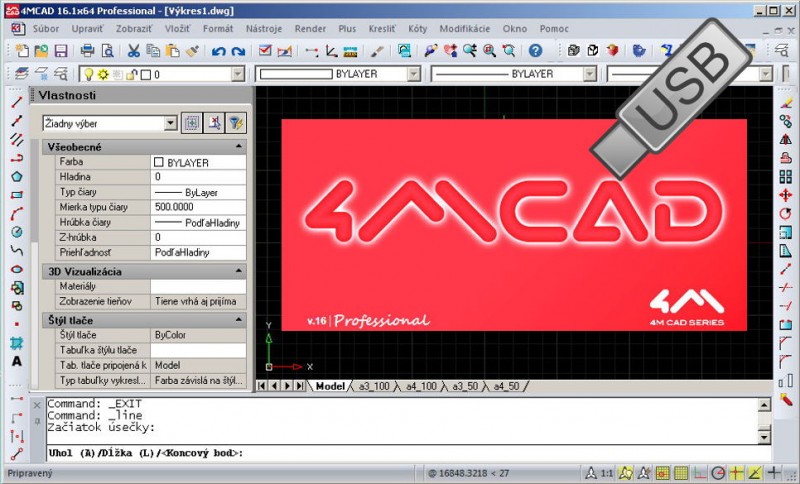Select the Polygon draw tool

click(17, 176)
